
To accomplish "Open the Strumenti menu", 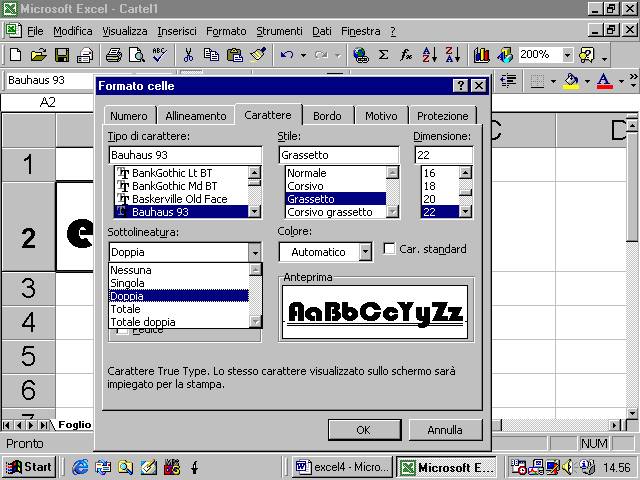I will (279, 31).
